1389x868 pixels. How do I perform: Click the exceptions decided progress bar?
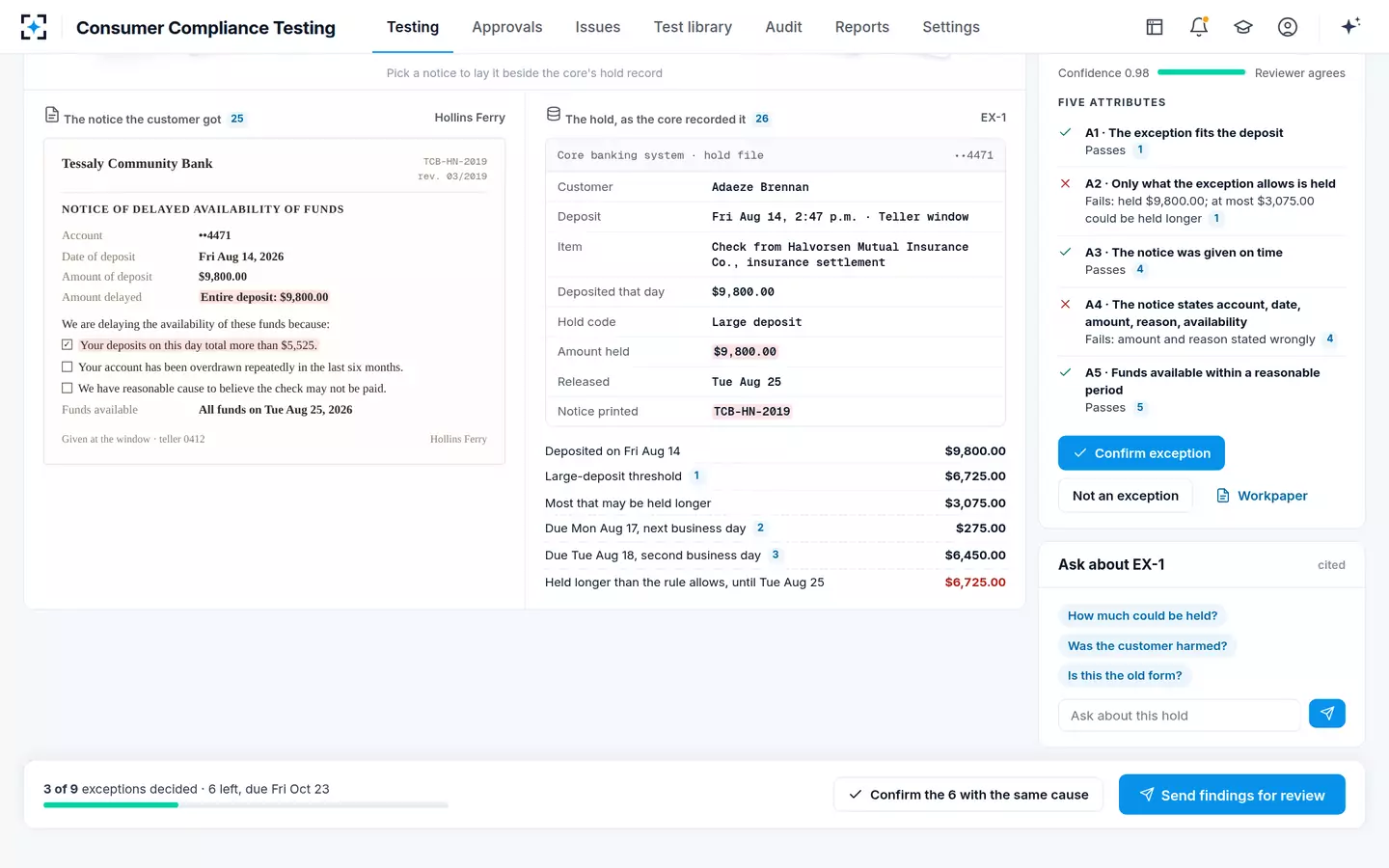point(246,804)
